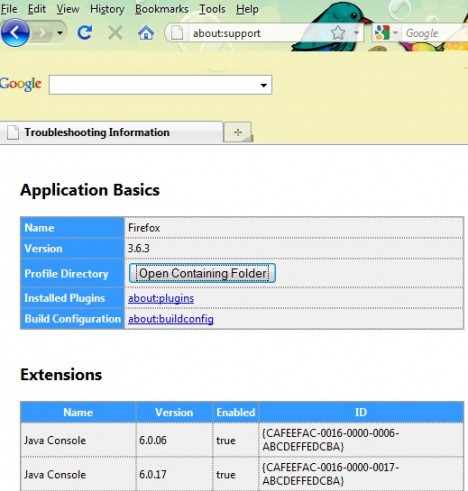Click the Google search engine icon
The image size is (468, 491).
[x=382, y=33]
